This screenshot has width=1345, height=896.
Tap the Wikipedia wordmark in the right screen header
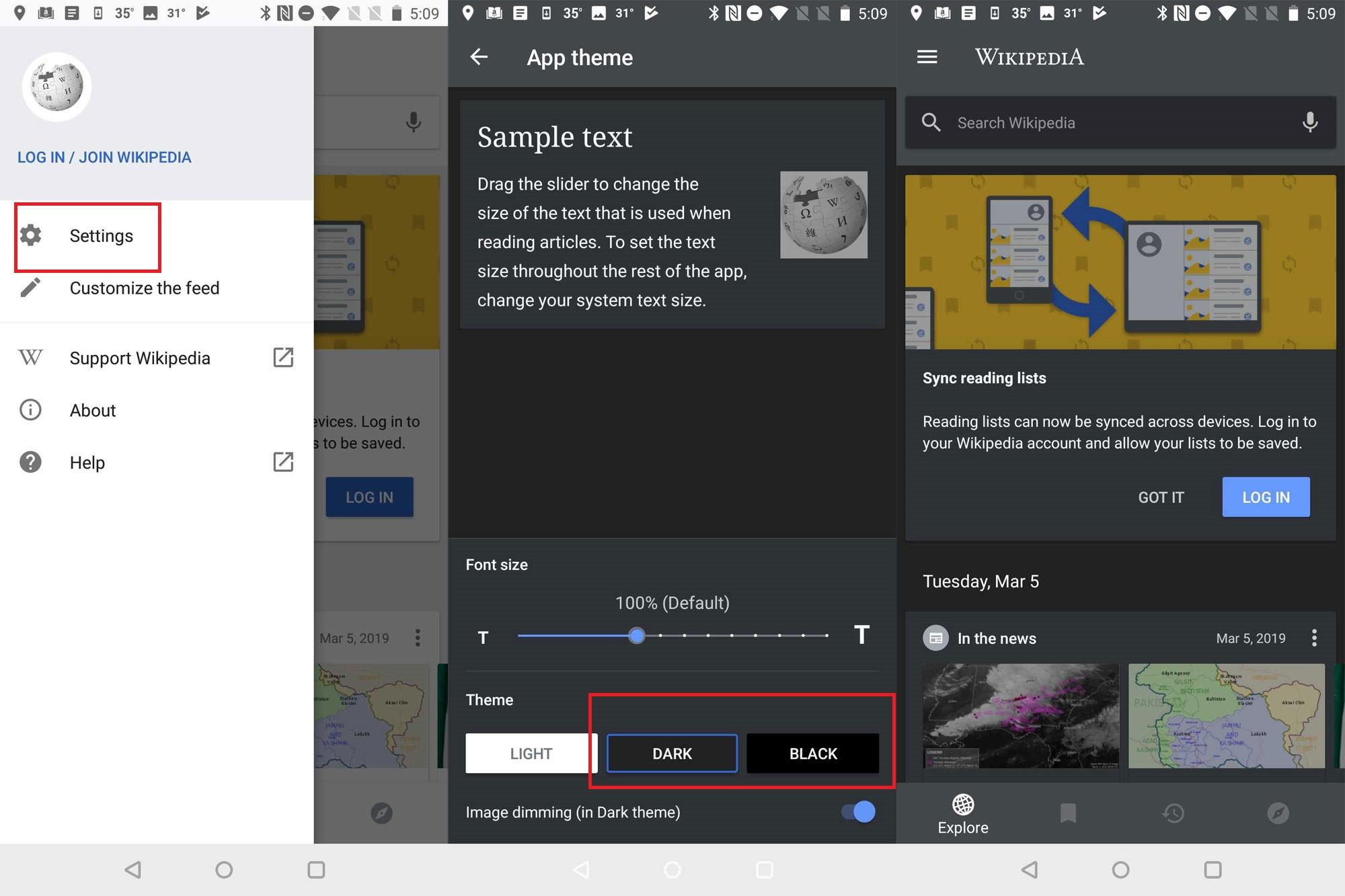click(1030, 57)
